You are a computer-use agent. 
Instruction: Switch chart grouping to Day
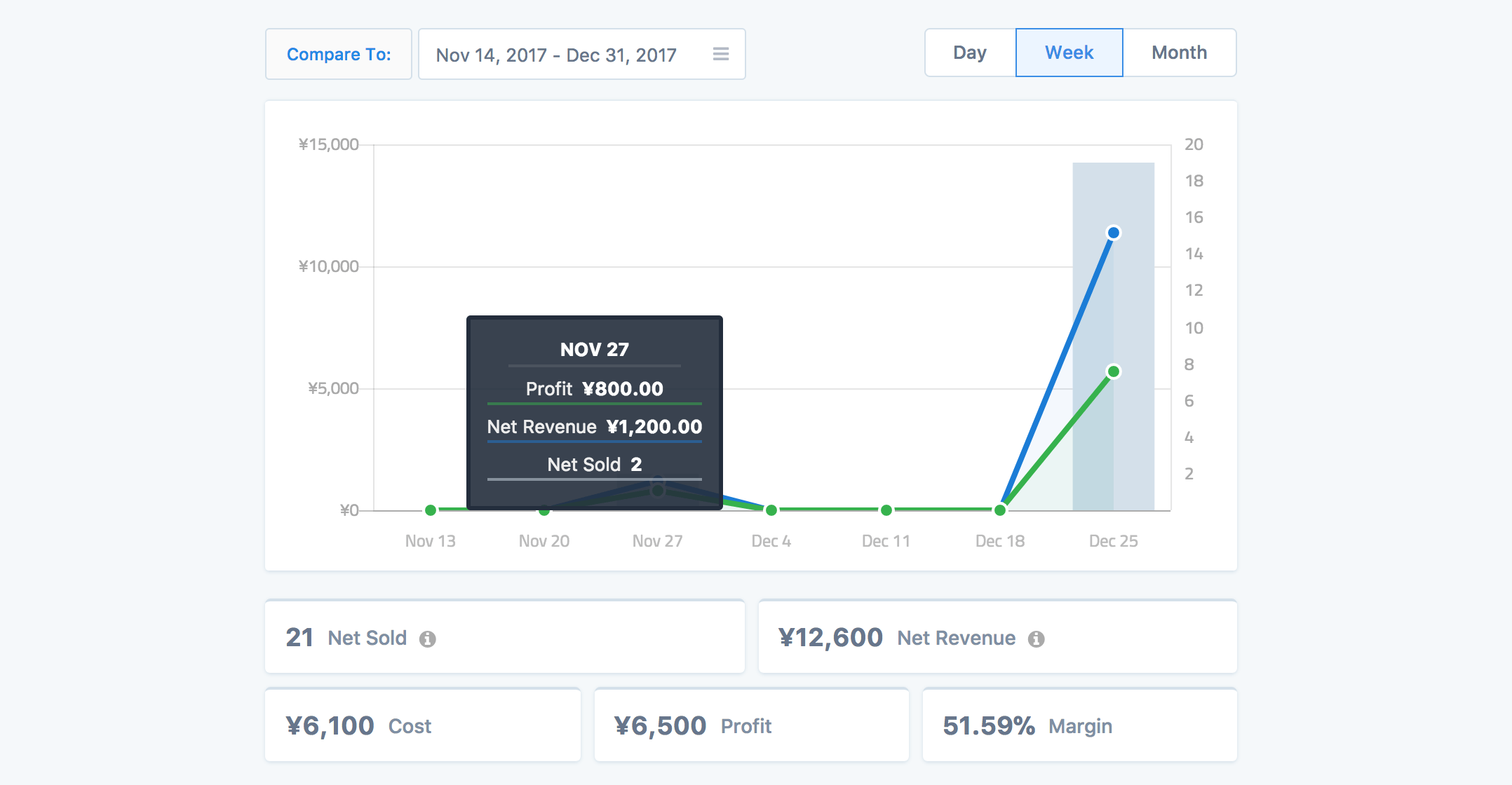click(970, 53)
